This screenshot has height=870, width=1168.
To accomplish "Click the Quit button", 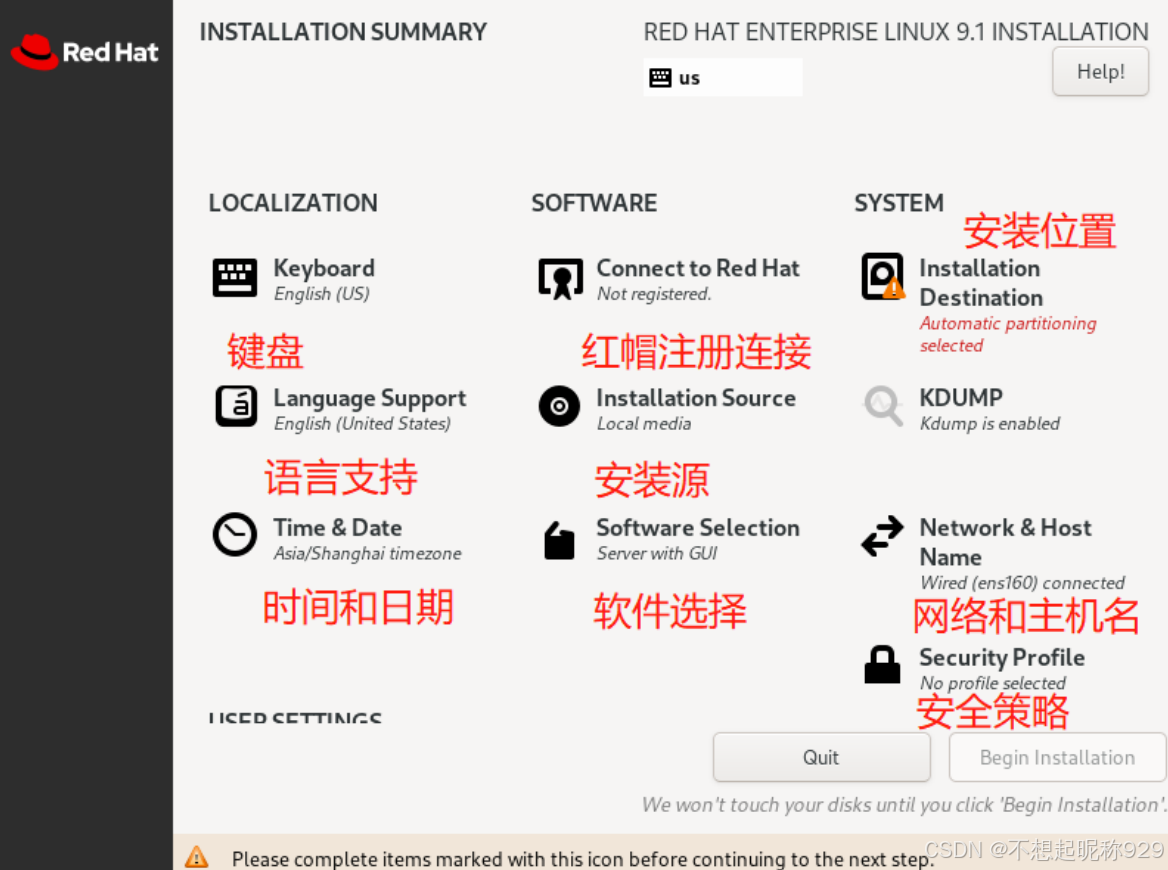I will point(821,758).
